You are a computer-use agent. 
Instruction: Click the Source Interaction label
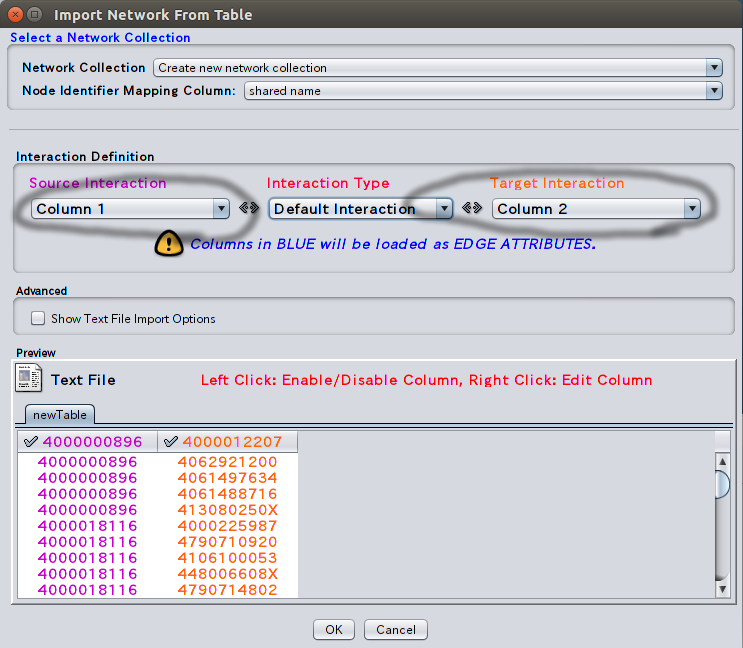tap(98, 183)
